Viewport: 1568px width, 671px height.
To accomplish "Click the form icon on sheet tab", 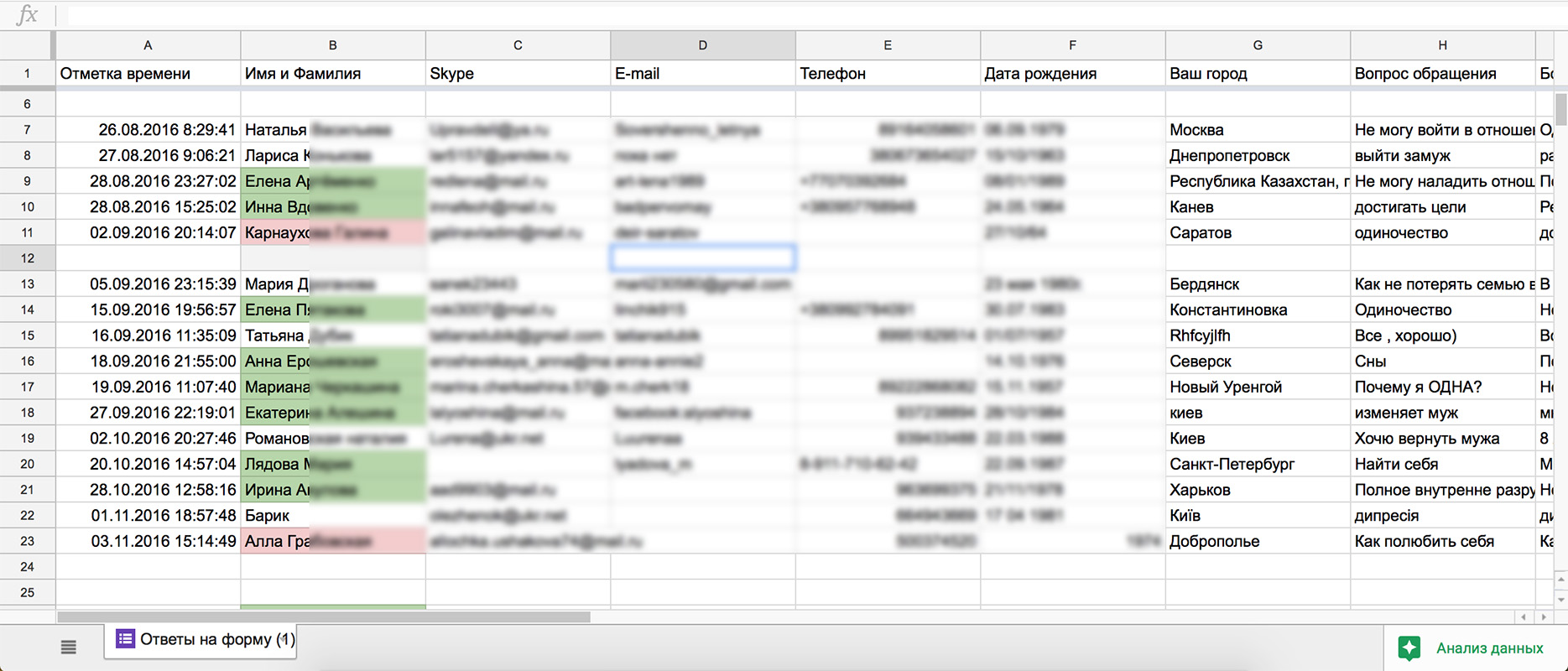I will [x=125, y=639].
